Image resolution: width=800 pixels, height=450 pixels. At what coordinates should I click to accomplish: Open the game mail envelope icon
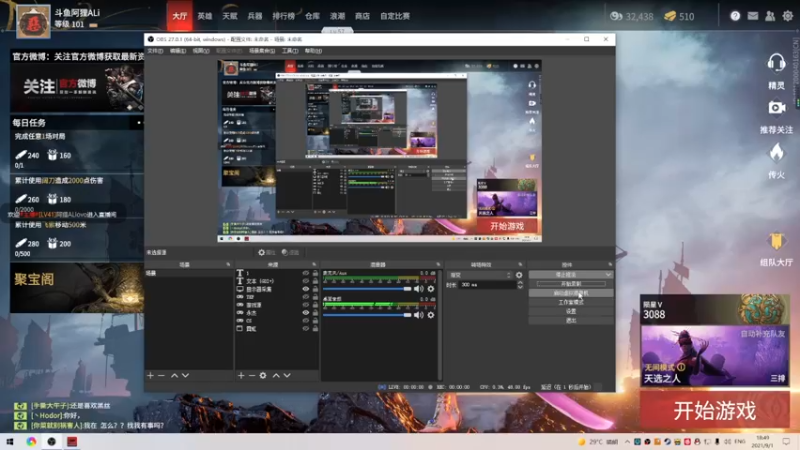pyautogui.click(x=753, y=16)
